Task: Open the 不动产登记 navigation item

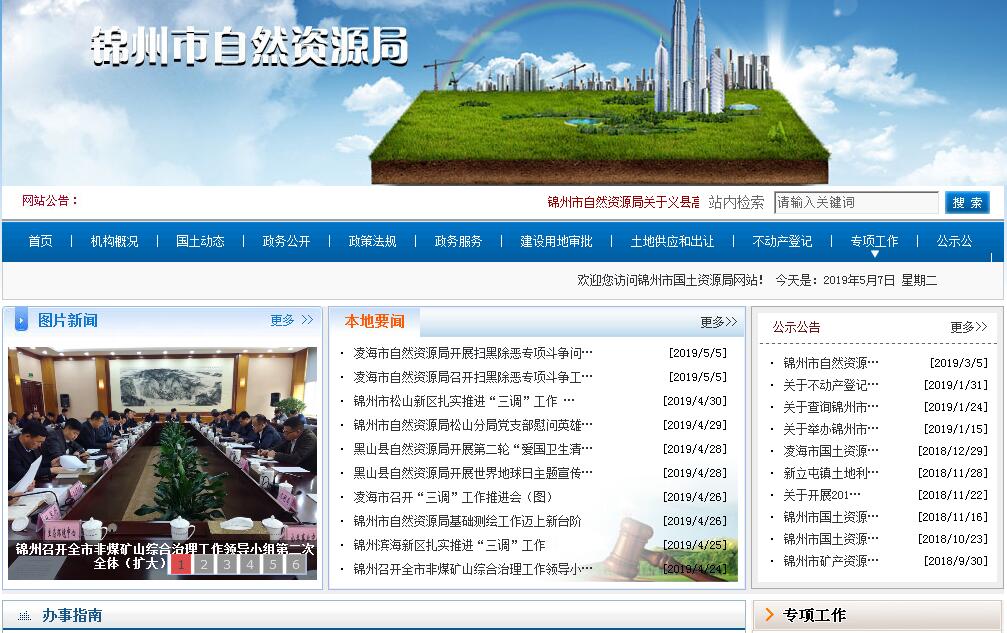Action: tap(782, 241)
